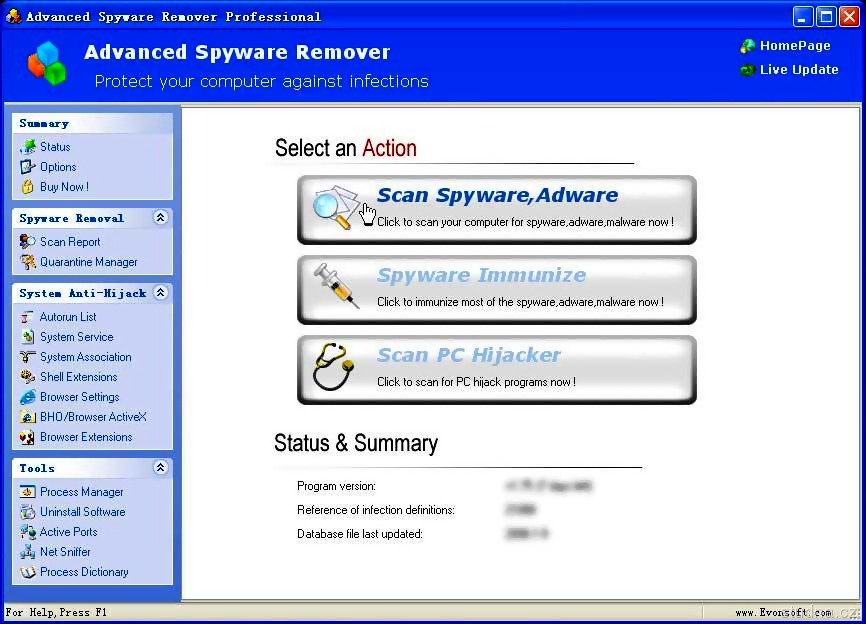Open Uninstall Software tool
The image size is (866, 624).
[x=82, y=512]
